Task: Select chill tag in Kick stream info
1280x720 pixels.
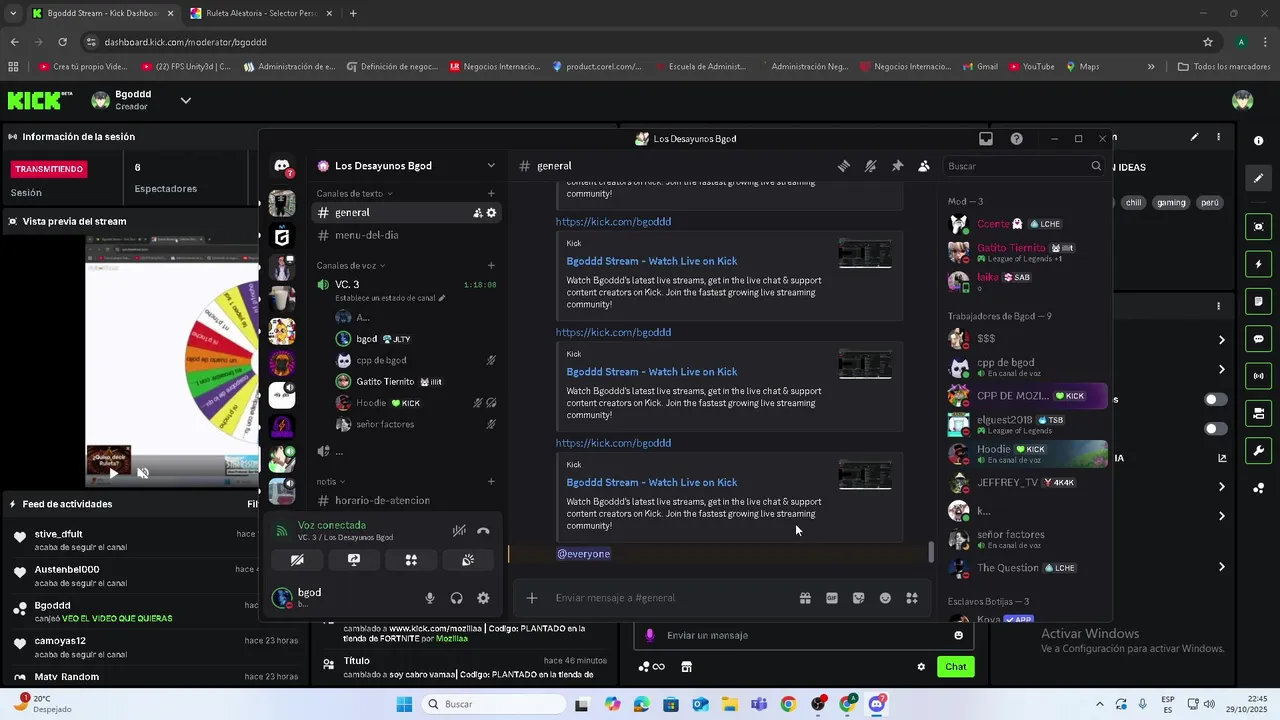Action: 1133,203
